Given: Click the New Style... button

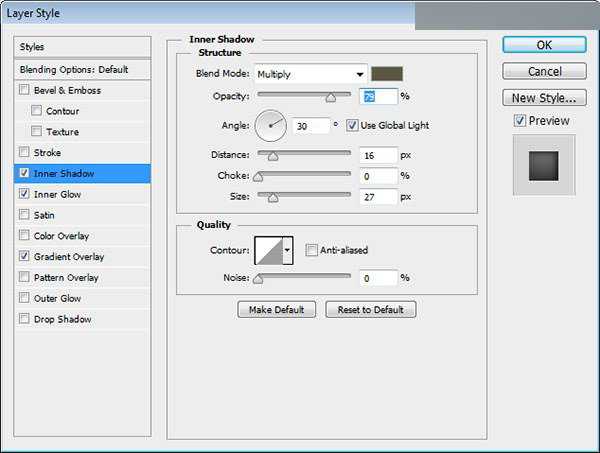Looking at the screenshot, I should (543, 98).
